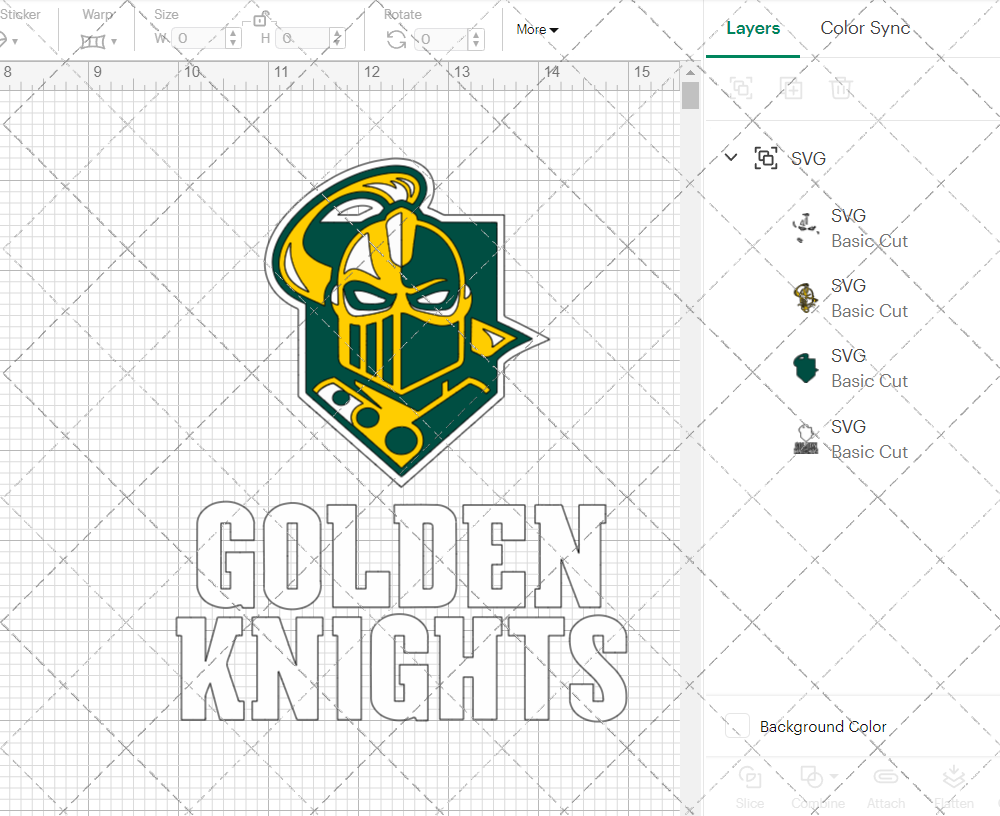Viewport: 1000px width, 816px height.
Task: Switch to the Color Sync tab
Action: (865, 28)
